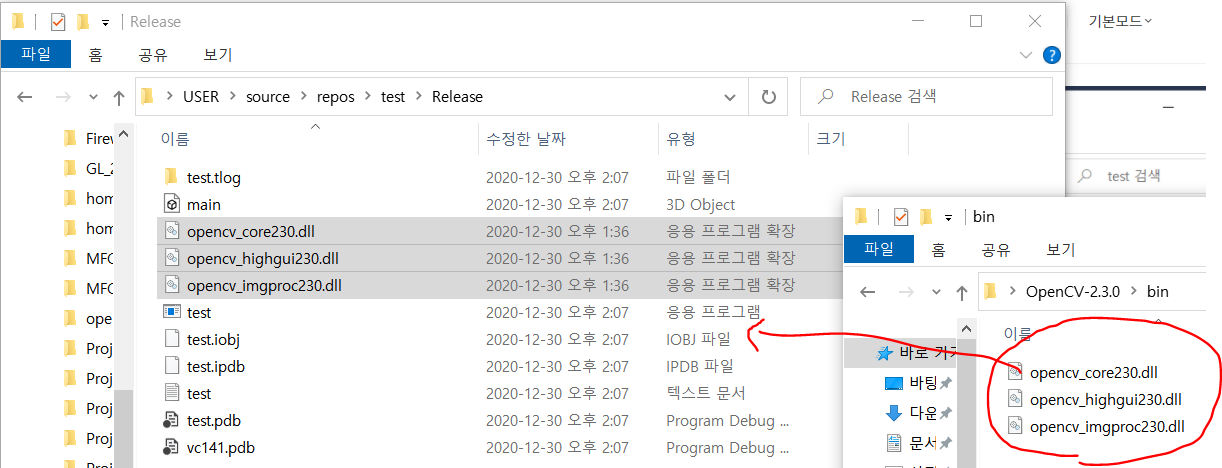
Task: Select opencv_imgproc230.dll icon in Release folder
Action: pyautogui.click(x=170, y=285)
